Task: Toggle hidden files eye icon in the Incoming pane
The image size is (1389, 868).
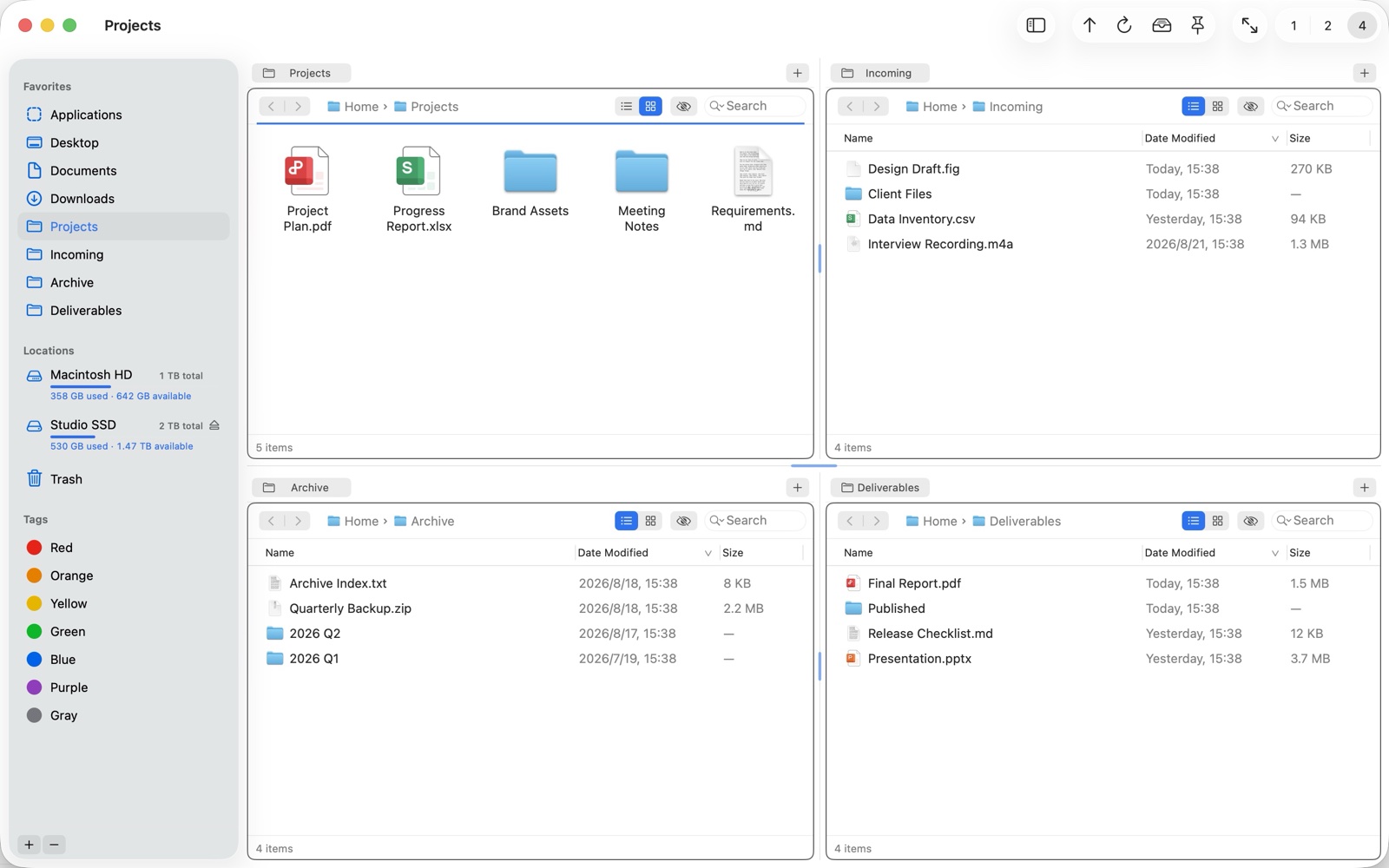Action: (1251, 106)
